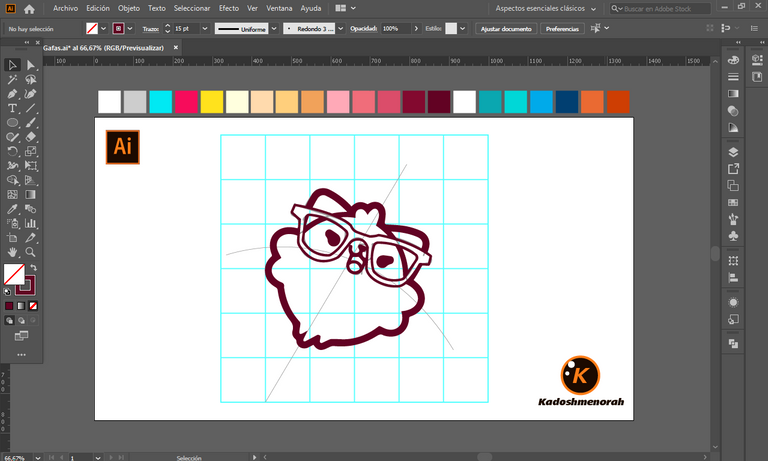This screenshot has height=461, width=768.
Task: Open the Align panel icon
Action: click(733, 278)
